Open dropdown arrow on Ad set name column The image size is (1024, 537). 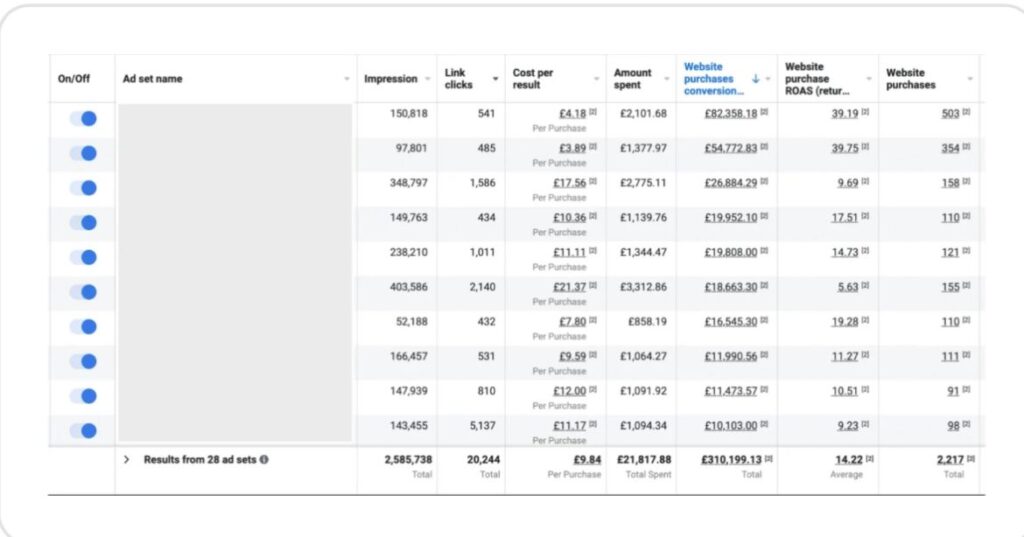click(347, 79)
